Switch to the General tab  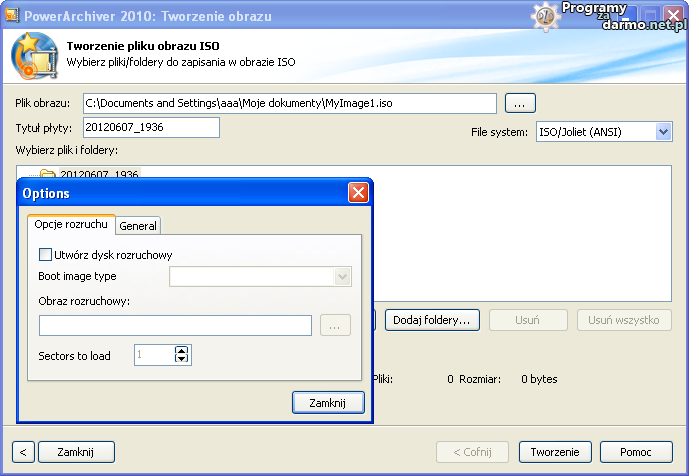pyautogui.click(x=138, y=226)
